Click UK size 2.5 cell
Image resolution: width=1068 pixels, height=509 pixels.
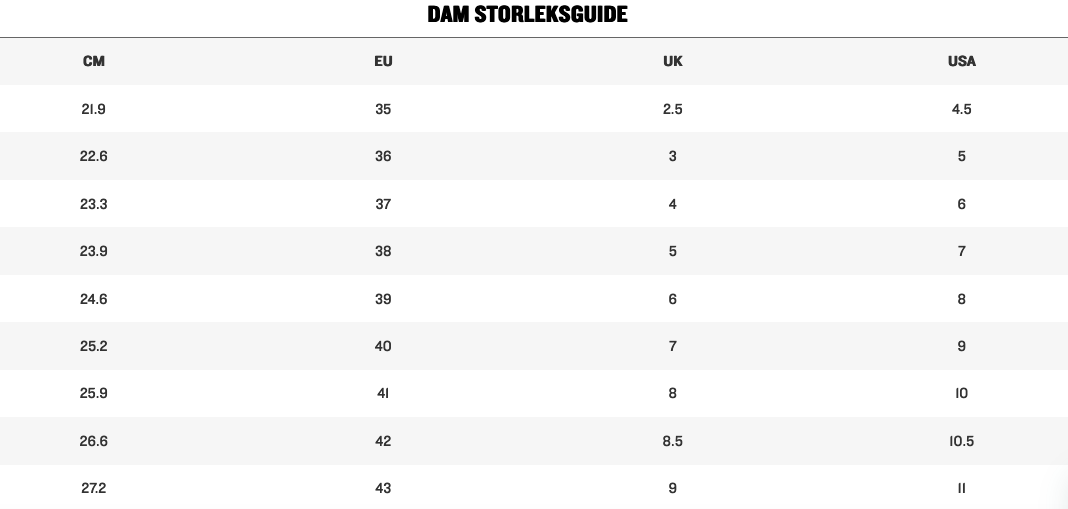(672, 109)
